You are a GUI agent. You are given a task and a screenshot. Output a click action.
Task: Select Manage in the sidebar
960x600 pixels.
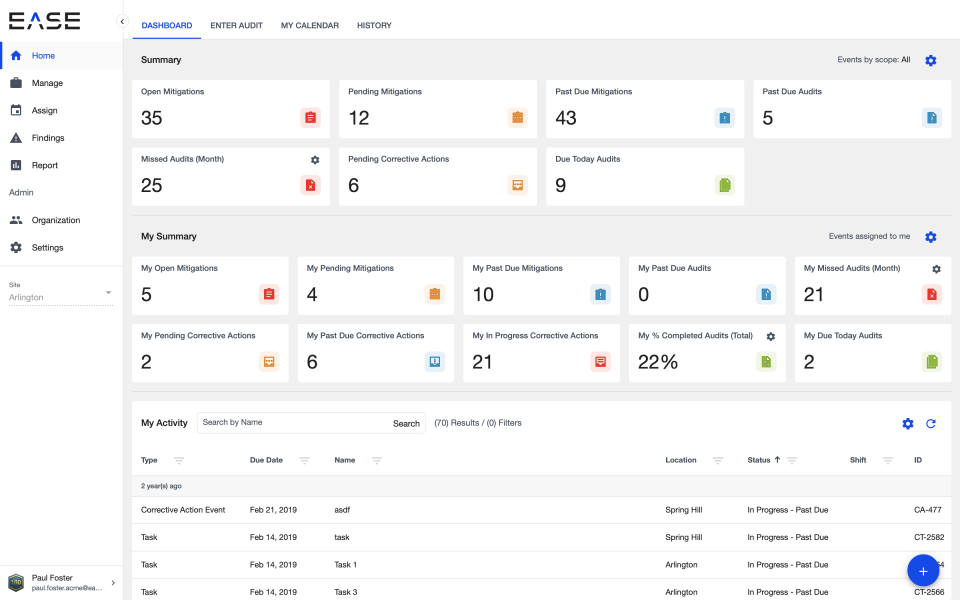pyautogui.click(x=45, y=83)
